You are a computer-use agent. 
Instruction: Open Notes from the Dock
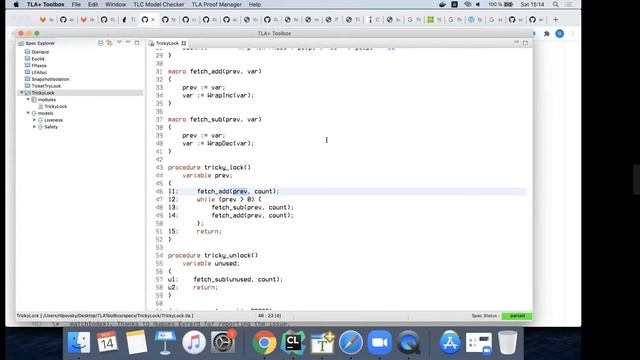136,342
